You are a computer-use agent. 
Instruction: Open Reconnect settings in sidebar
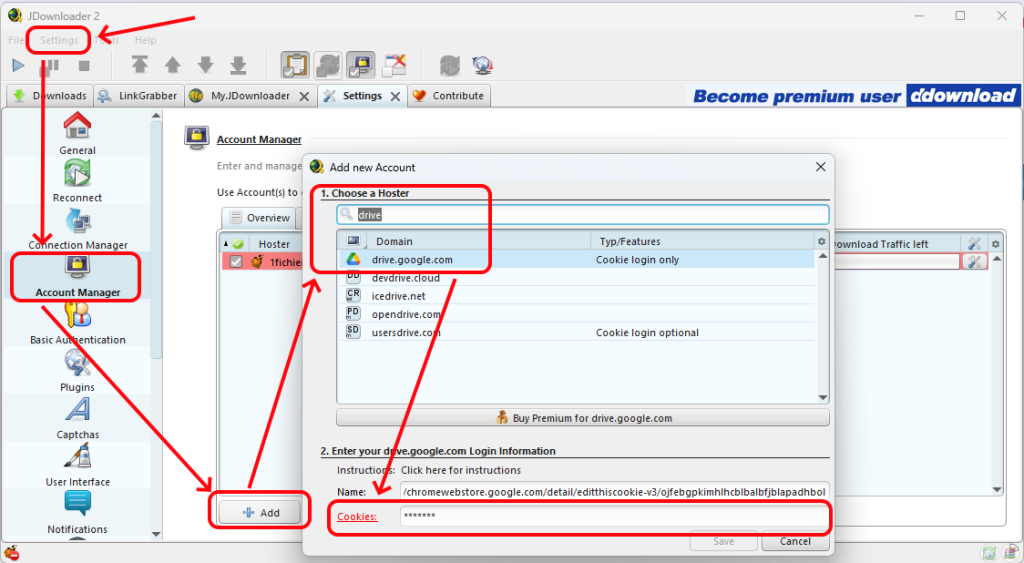pyautogui.click(x=77, y=181)
